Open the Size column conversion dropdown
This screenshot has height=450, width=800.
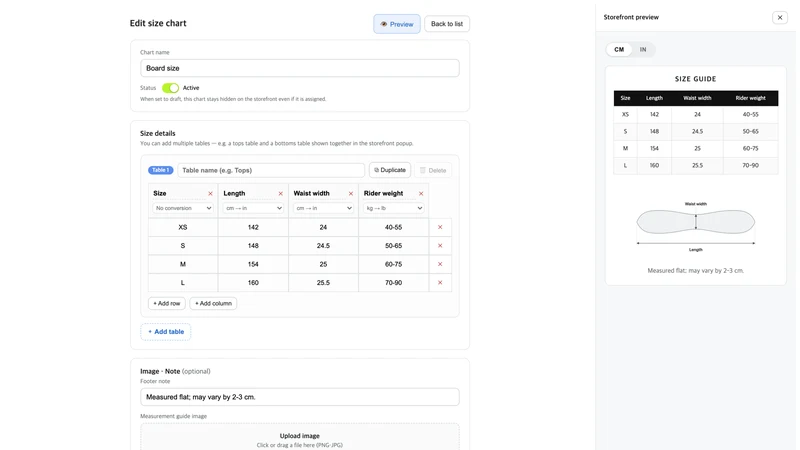(183, 208)
